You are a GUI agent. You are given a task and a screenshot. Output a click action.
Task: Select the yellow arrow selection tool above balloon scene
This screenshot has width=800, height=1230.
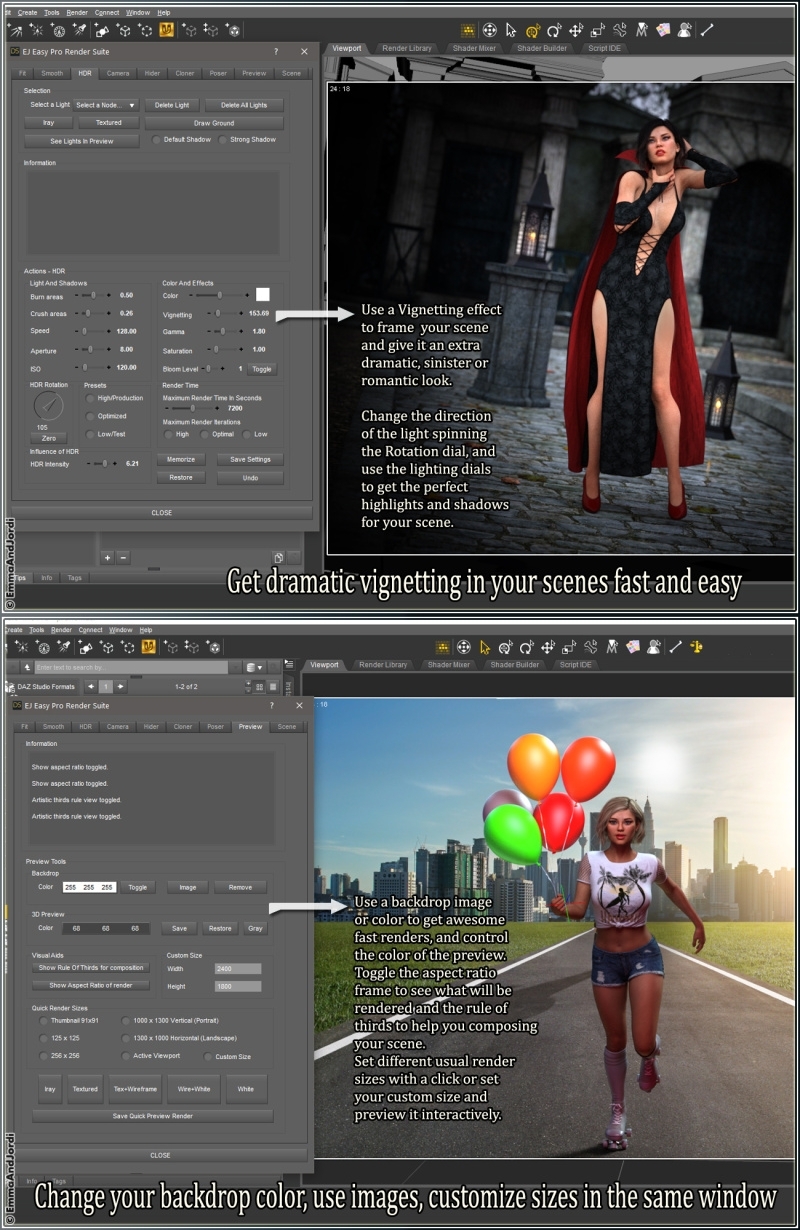(x=486, y=647)
